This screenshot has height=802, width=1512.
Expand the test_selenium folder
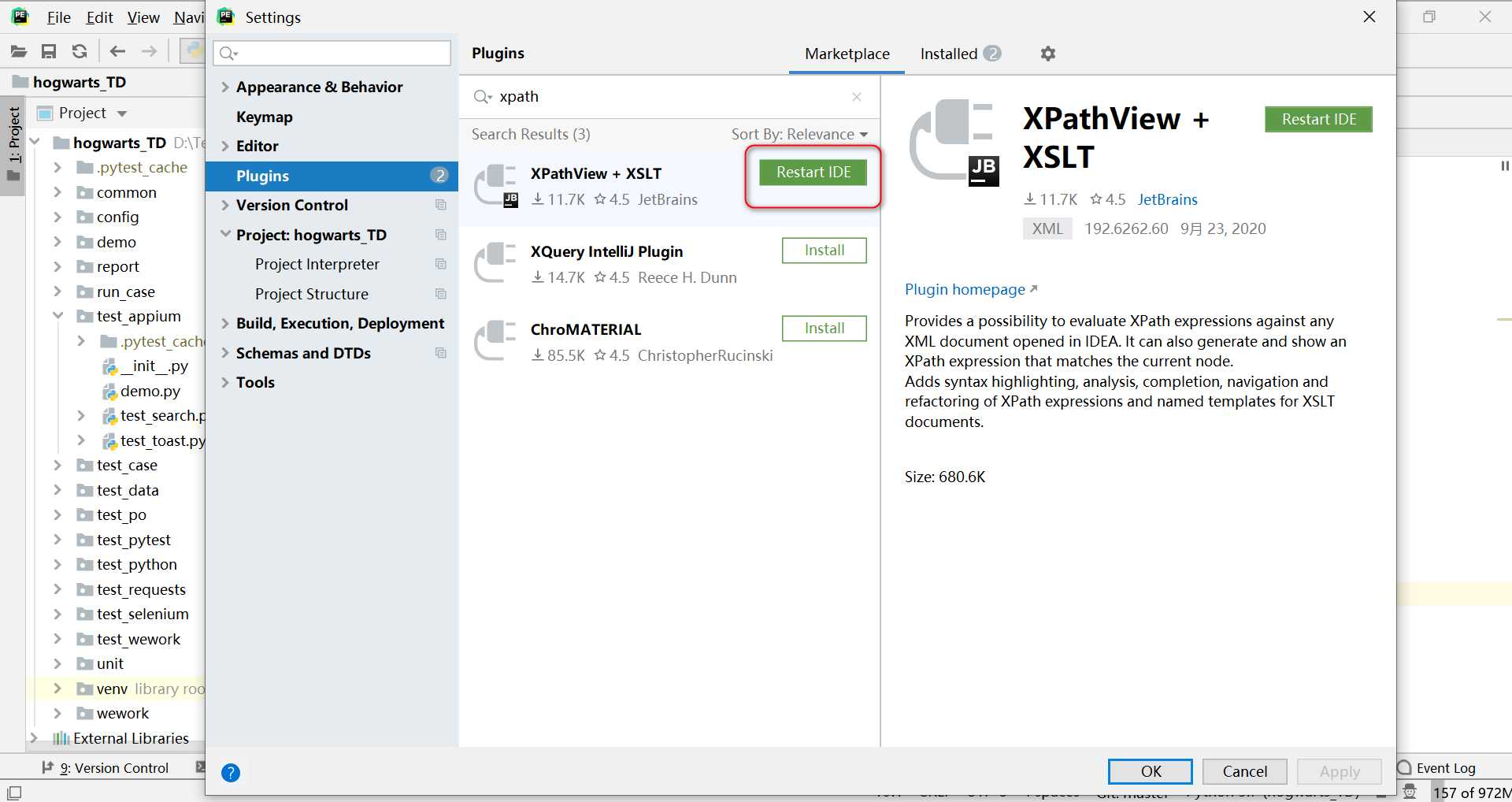[57, 614]
